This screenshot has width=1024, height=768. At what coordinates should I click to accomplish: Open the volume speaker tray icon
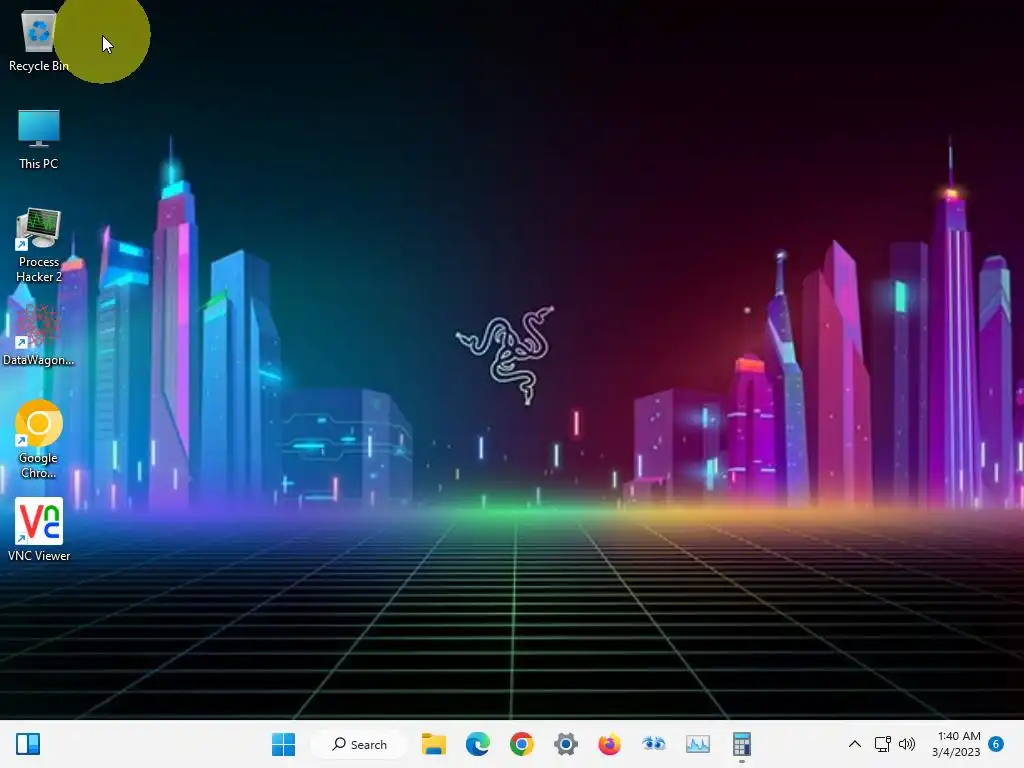[906, 744]
